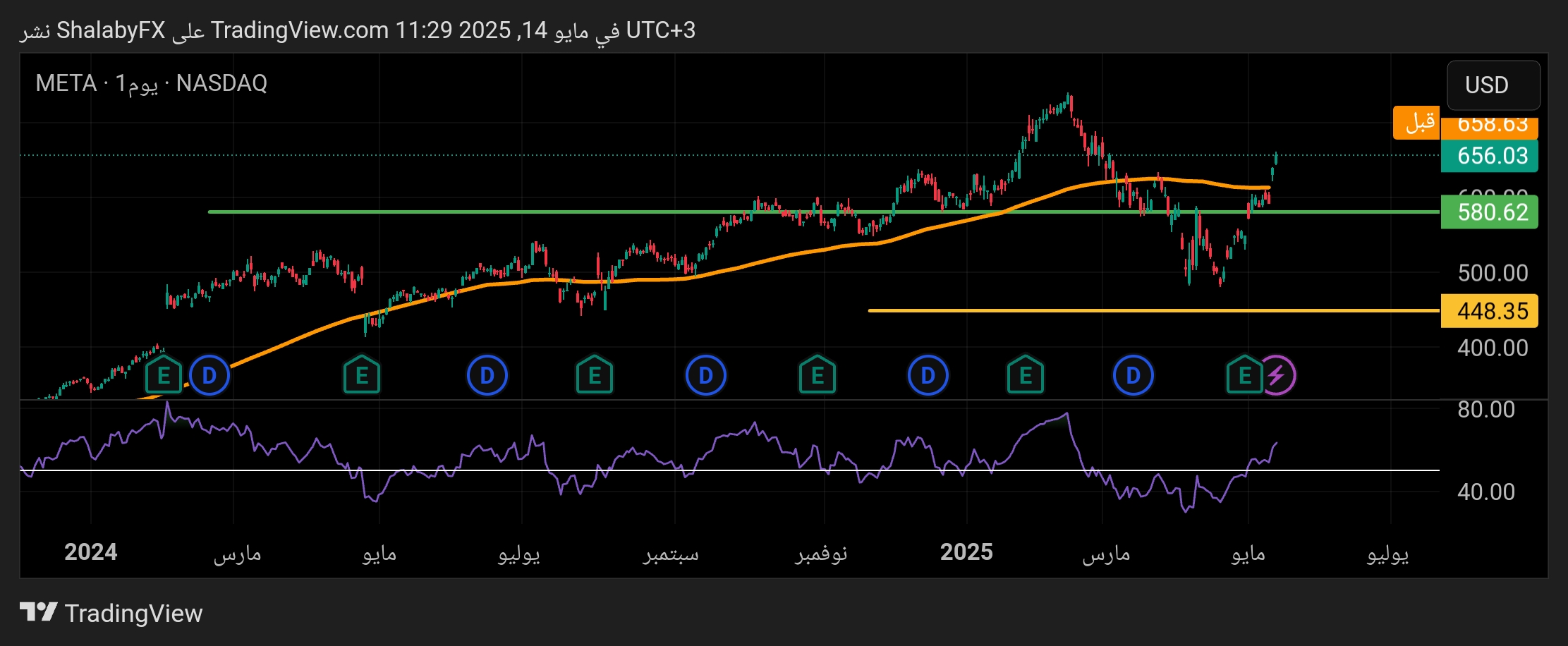This screenshot has height=646, width=1568.
Task: Click the 656.03 current price tag
Action: coord(1490,156)
